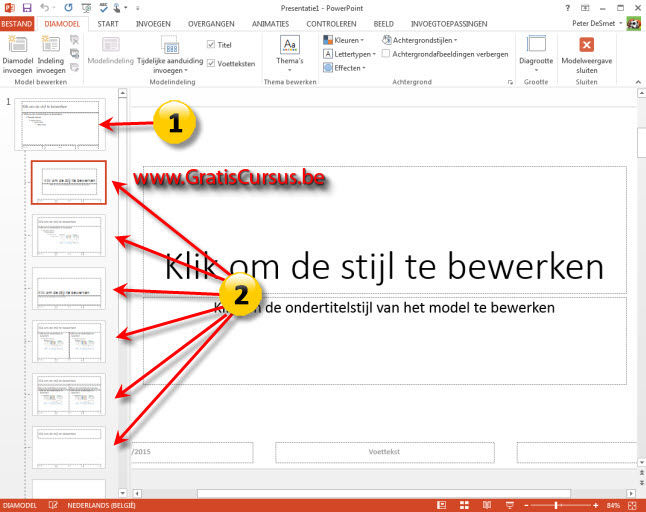Image resolution: width=646 pixels, height=512 pixels.
Task: Toggle touch/mouse mode icon
Action: coord(117,8)
